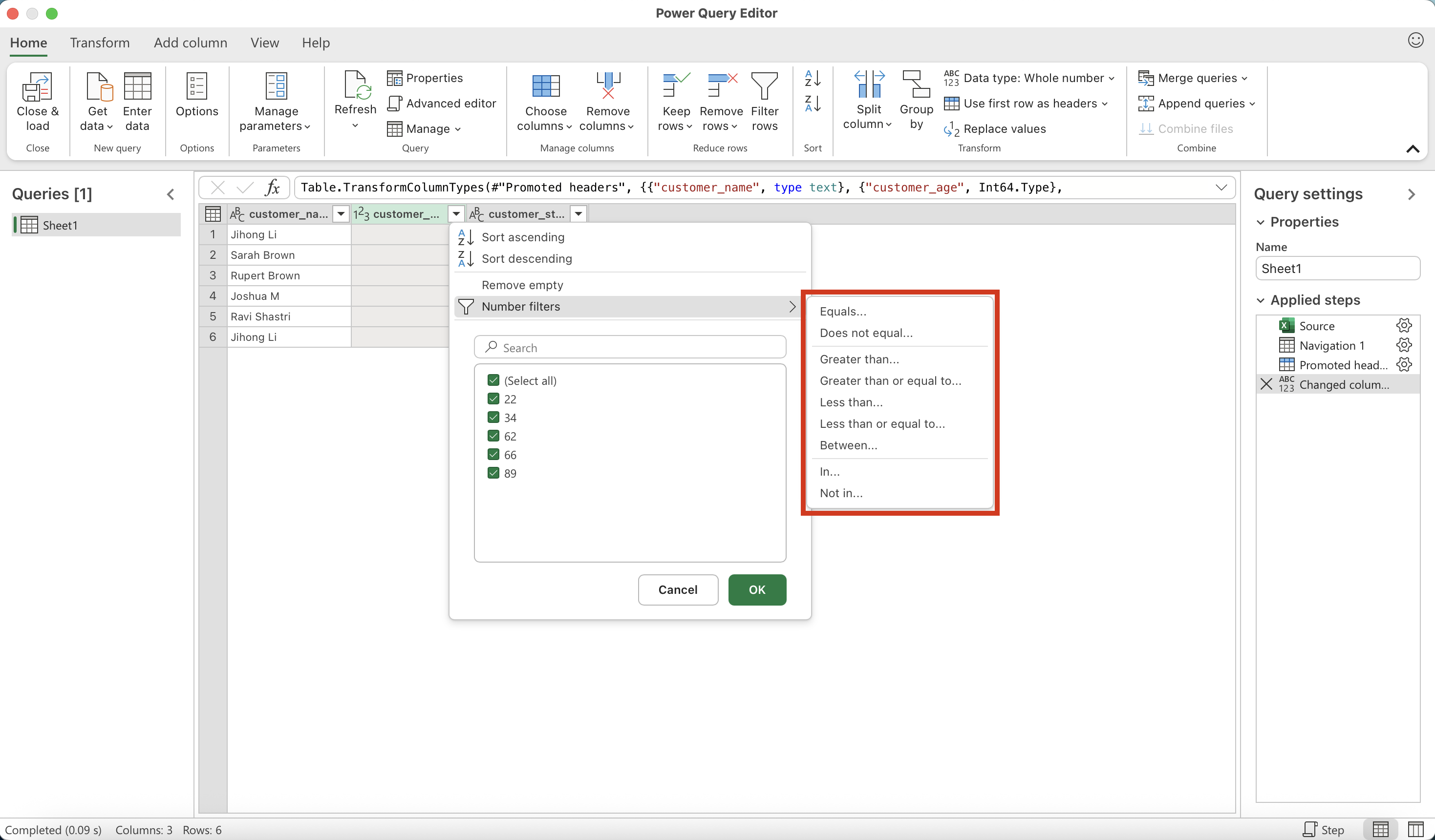Open the Advanced editor
This screenshot has width=1435, height=840.
pyautogui.click(x=442, y=103)
